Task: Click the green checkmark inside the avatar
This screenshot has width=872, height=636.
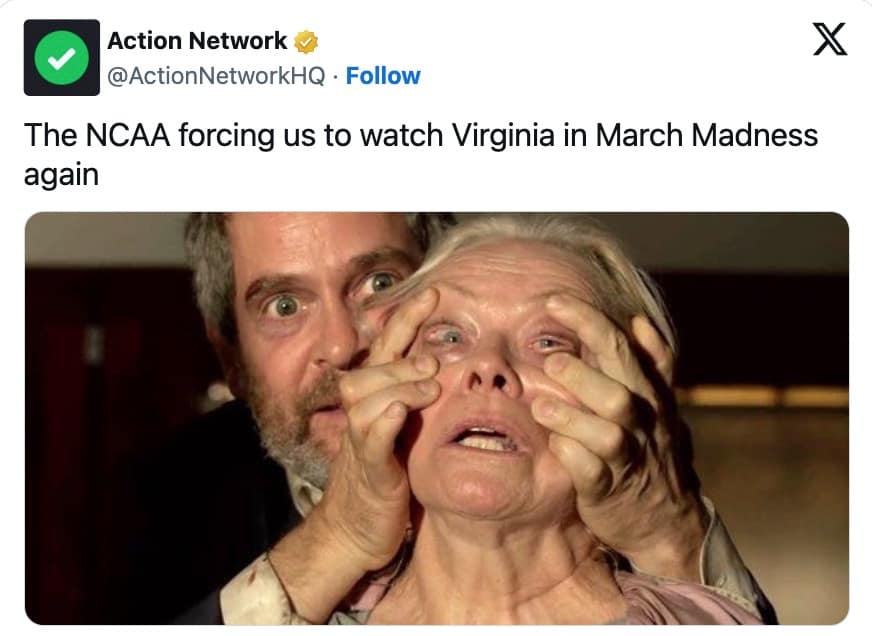Action: tap(62, 58)
